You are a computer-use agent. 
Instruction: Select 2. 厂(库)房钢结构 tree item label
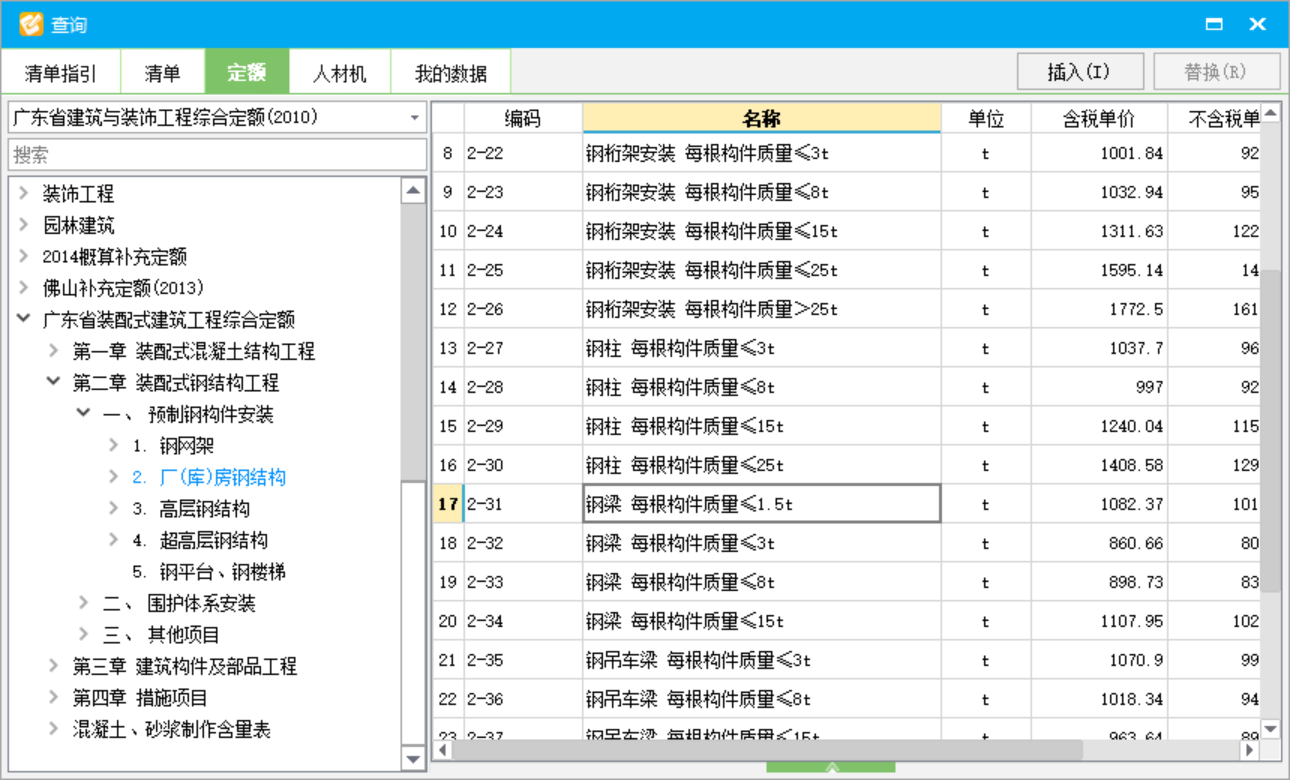[209, 477]
